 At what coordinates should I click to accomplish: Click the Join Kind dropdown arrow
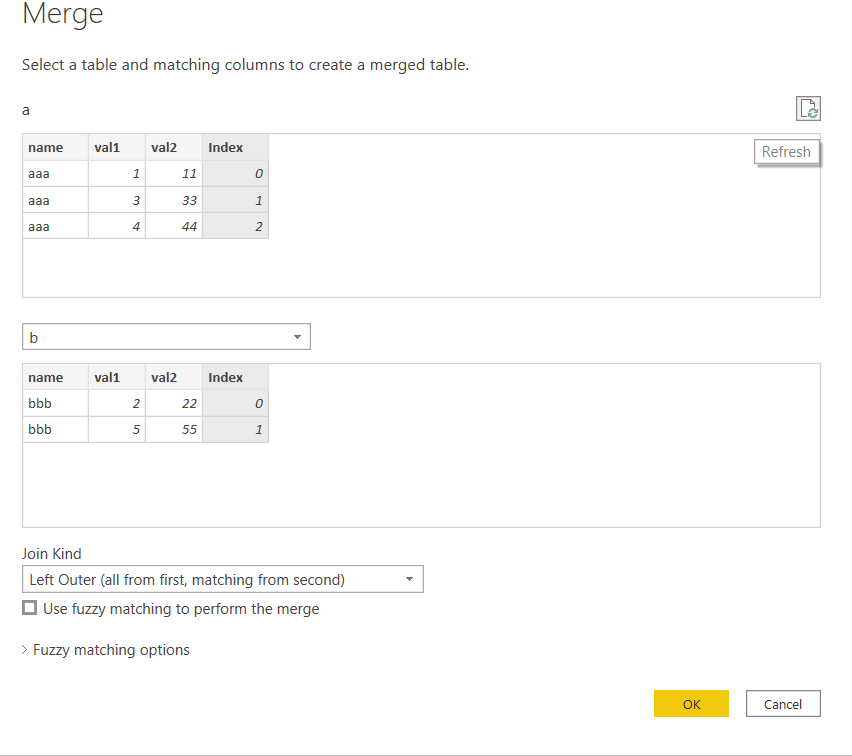pyautogui.click(x=409, y=579)
